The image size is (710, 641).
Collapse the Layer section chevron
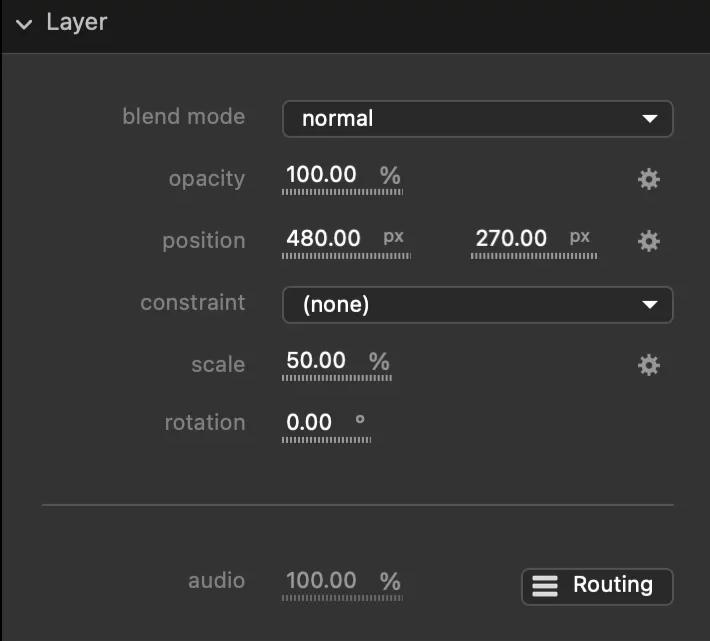(24, 24)
